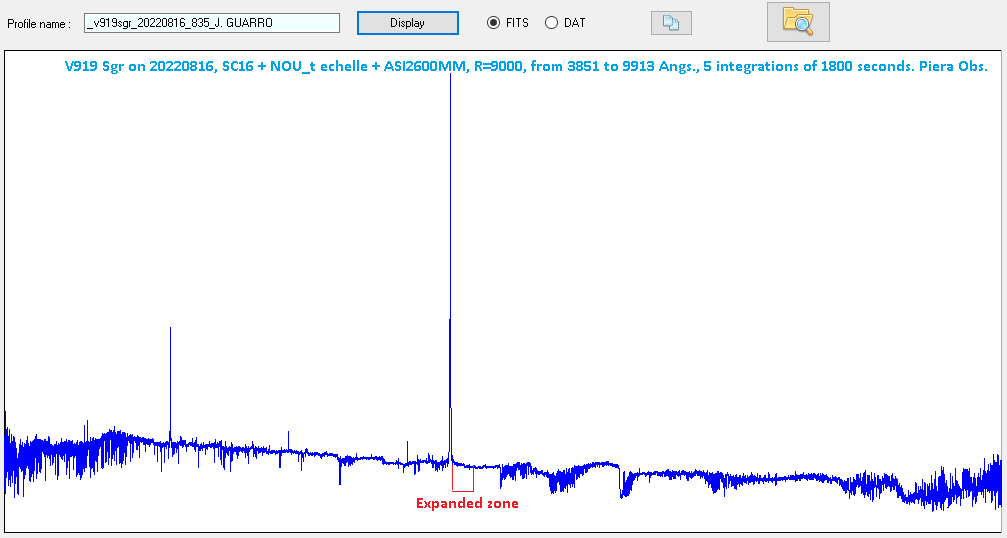Select the FITS radio button
The image size is (1007, 538).
click(493, 23)
